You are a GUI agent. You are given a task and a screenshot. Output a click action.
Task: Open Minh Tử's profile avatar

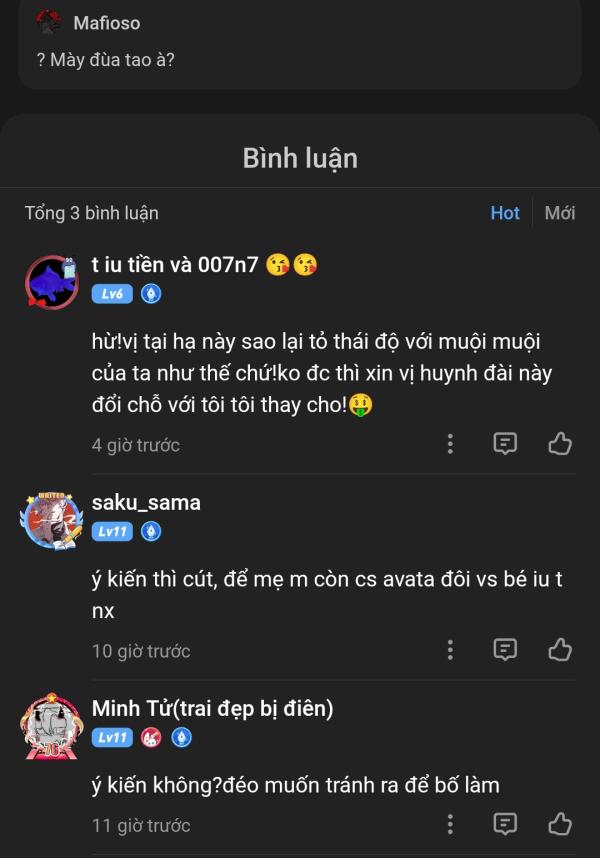click(x=51, y=725)
